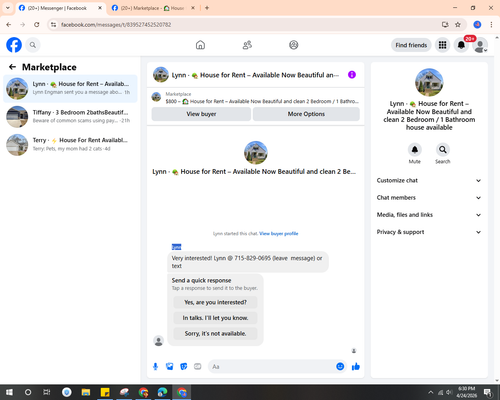
Task: Go back using the Marketplace arrow
Action: point(12,67)
